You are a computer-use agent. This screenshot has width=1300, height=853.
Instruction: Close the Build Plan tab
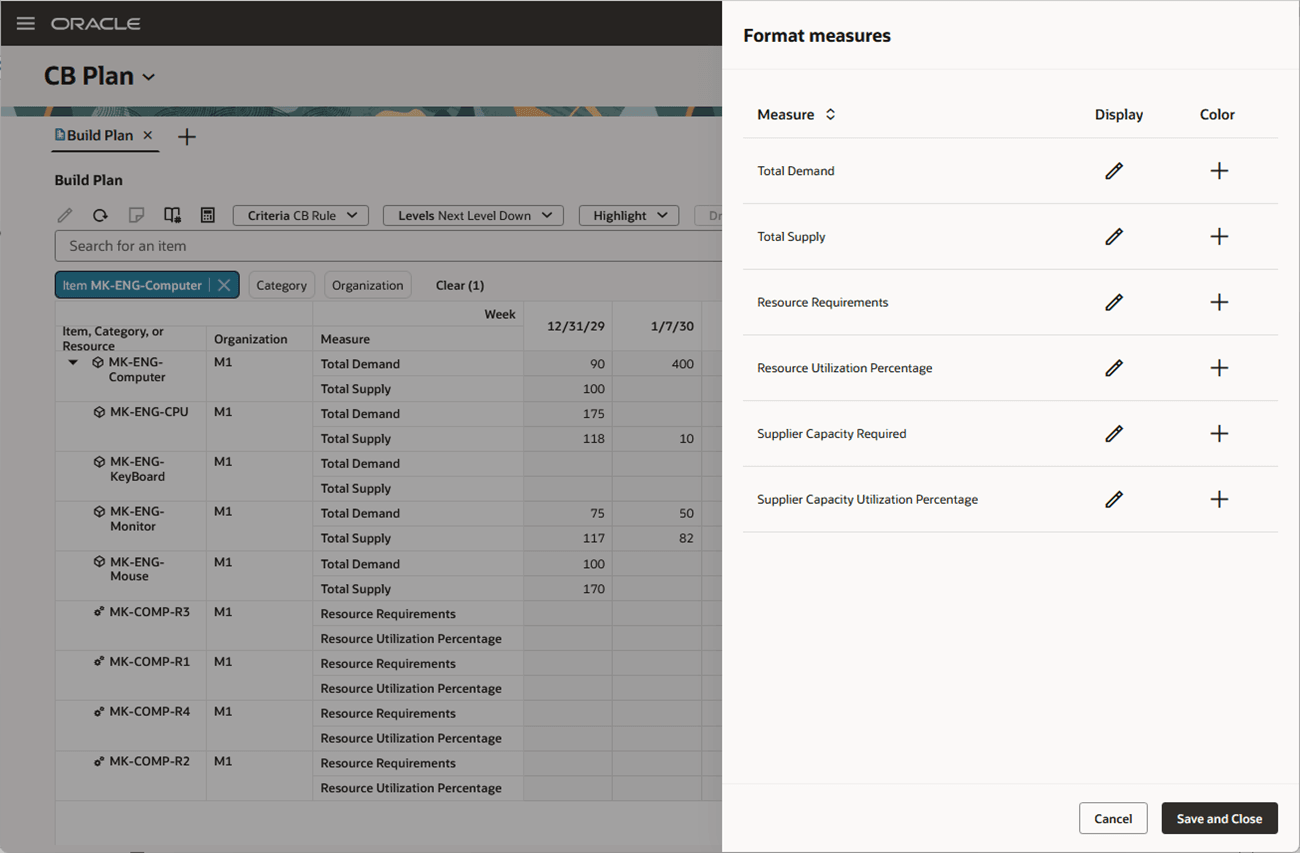tap(148, 135)
